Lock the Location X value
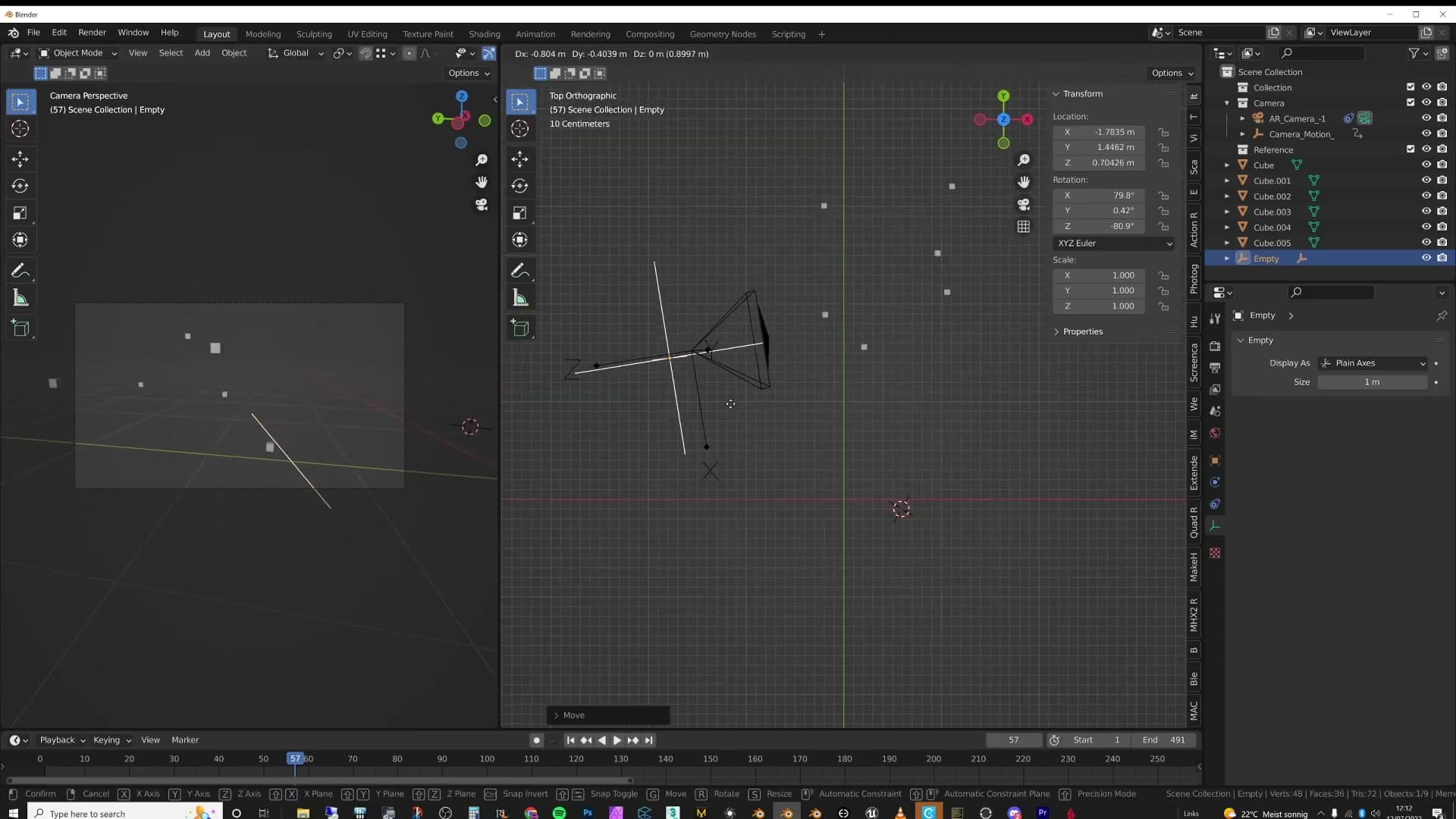This screenshot has height=819, width=1456. click(x=1163, y=132)
